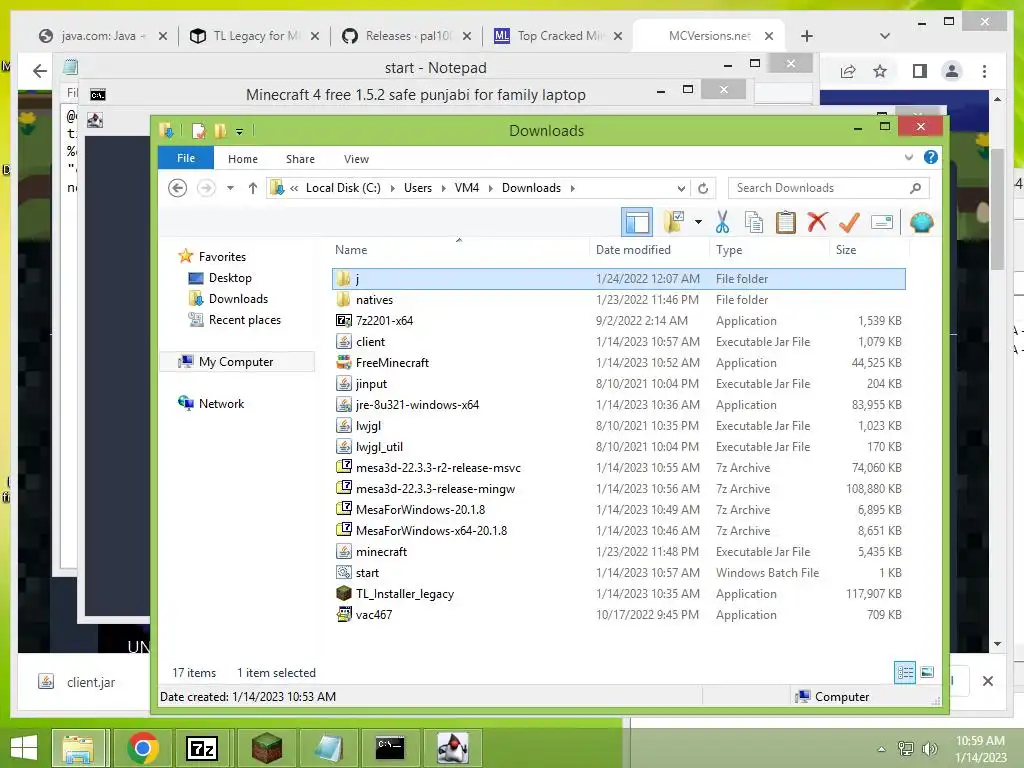The image size is (1024, 768).
Task: Go back in Explorer navigation
Action: point(178,188)
